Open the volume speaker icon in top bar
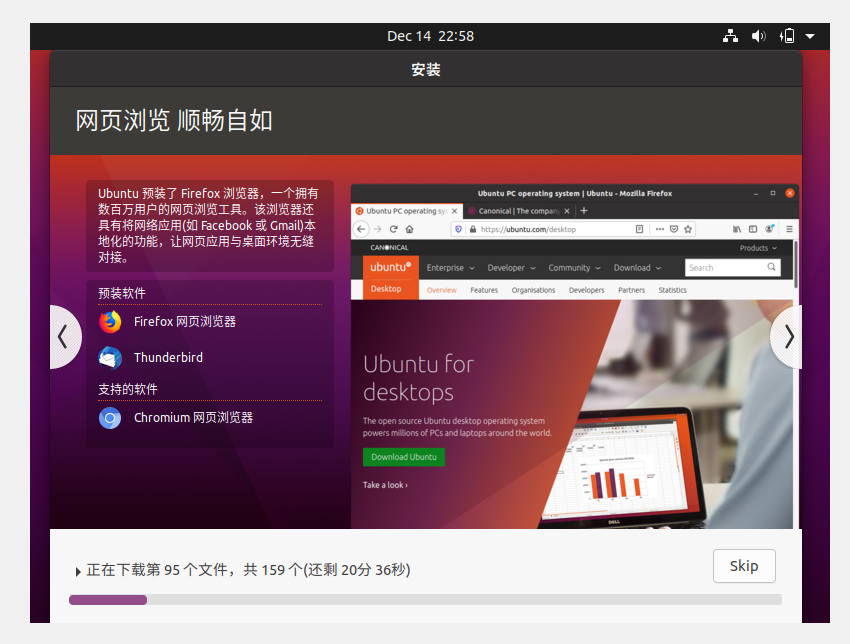 click(x=758, y=36)
